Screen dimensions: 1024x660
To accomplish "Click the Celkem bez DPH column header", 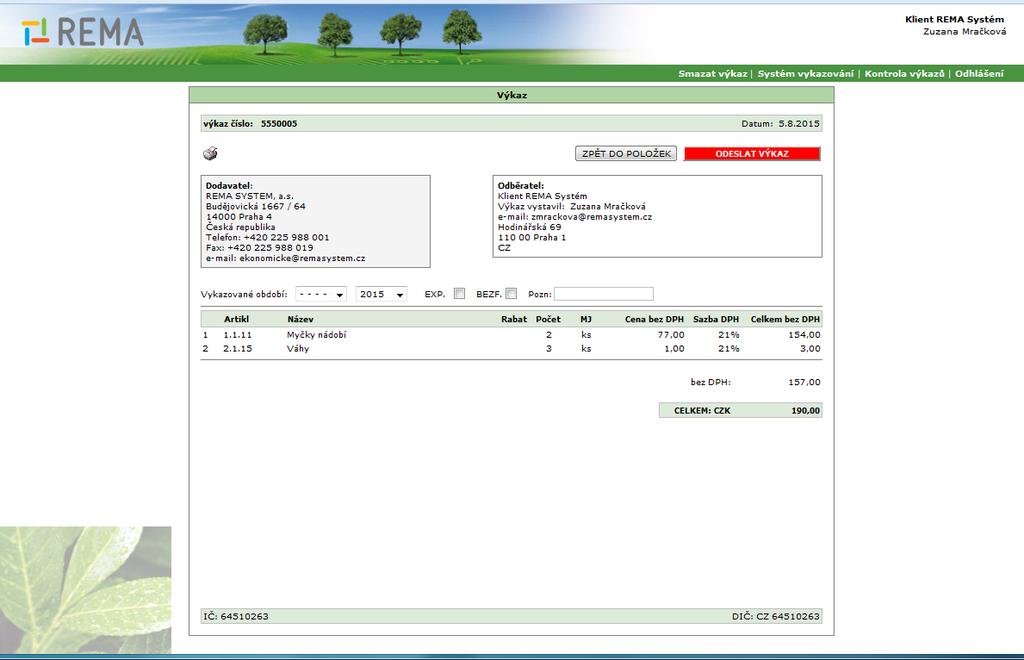I will tap(785, 319).
